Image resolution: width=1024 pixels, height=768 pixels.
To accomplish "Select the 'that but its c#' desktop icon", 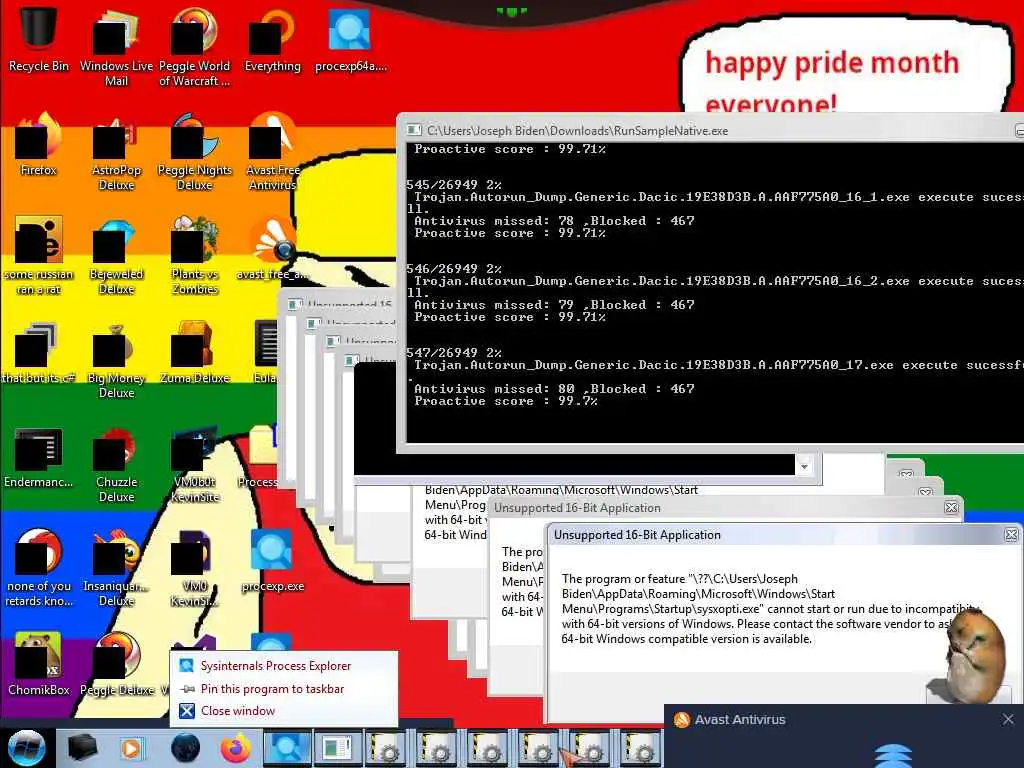I will [x=39, y=353].
